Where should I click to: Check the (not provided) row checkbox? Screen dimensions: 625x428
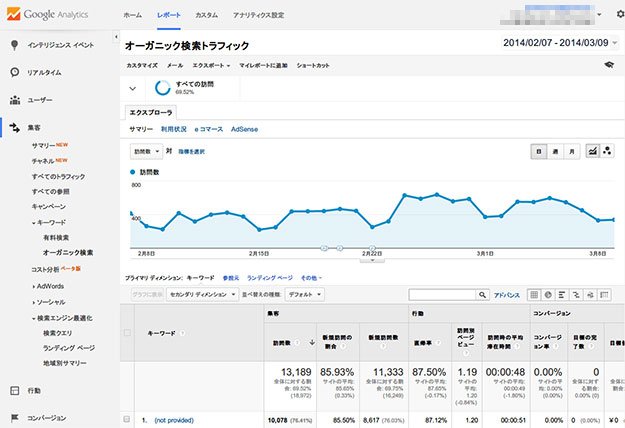point(127,419)
